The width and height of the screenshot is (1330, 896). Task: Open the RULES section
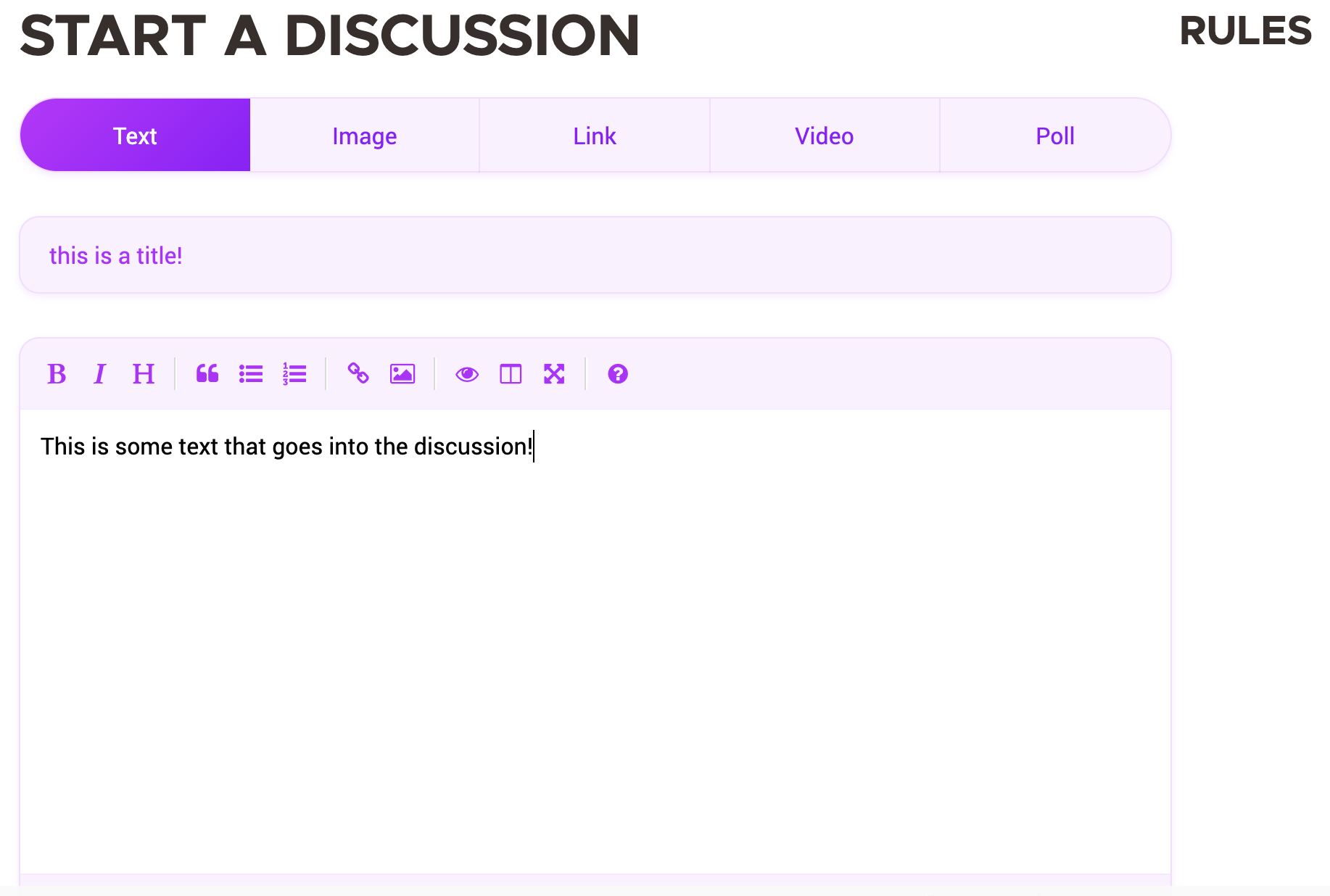tap(1245, 31)
